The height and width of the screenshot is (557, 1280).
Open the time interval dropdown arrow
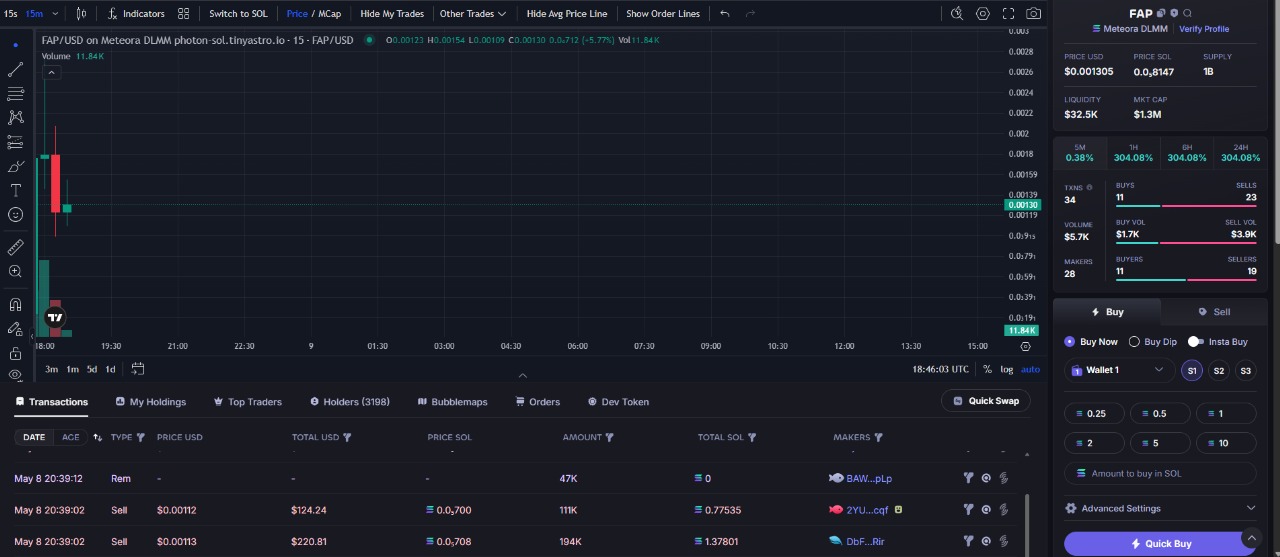pyautogui.click(x=54, y=14)
